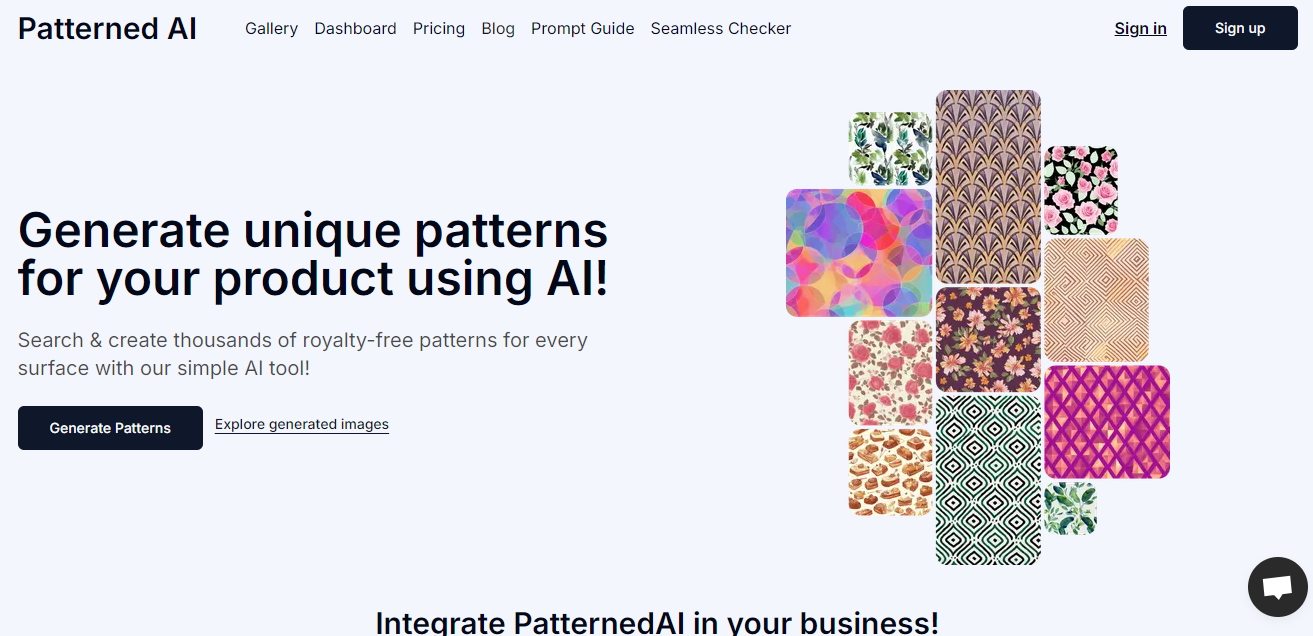Follow the Explore generated images link
1313x636 pixels.
(x=301, y=424)
